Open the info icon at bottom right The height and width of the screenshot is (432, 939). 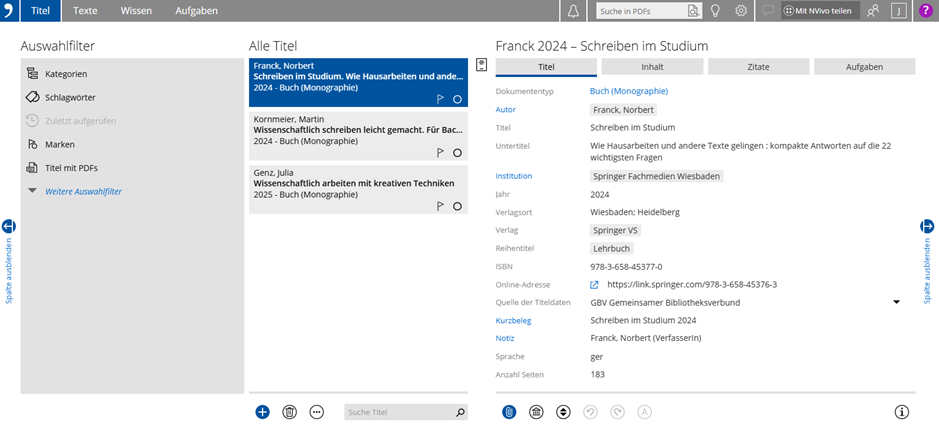pos(901,411)
